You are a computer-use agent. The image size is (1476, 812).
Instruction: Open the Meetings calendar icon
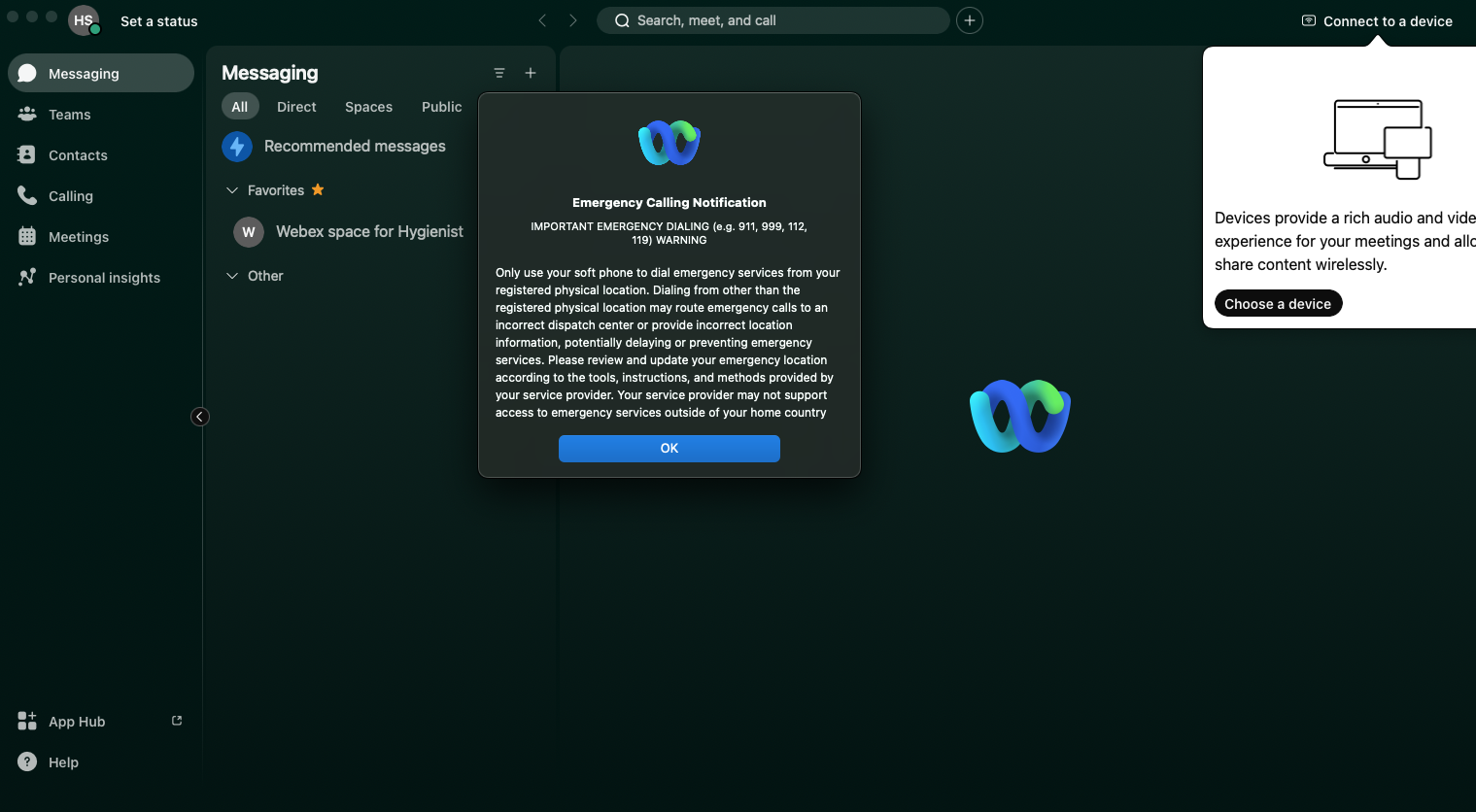point(27,237)
